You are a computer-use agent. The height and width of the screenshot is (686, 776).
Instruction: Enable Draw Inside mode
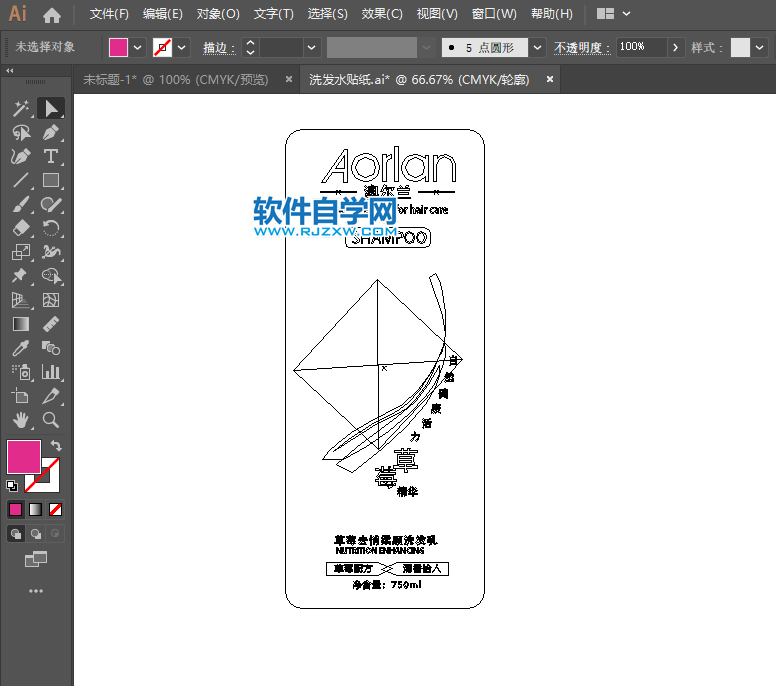tap(55, 534)
